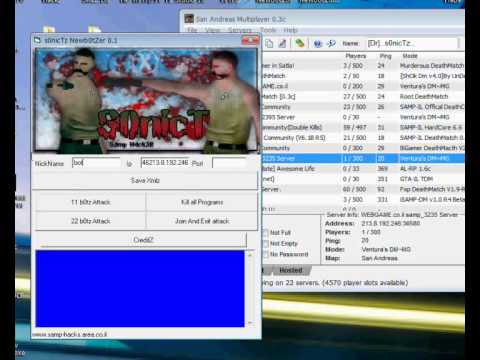Image resolution: width=480 pixels, height=360 pixels.
Task: Click the 11 b0tz Attack button
Action: [90, 202]
